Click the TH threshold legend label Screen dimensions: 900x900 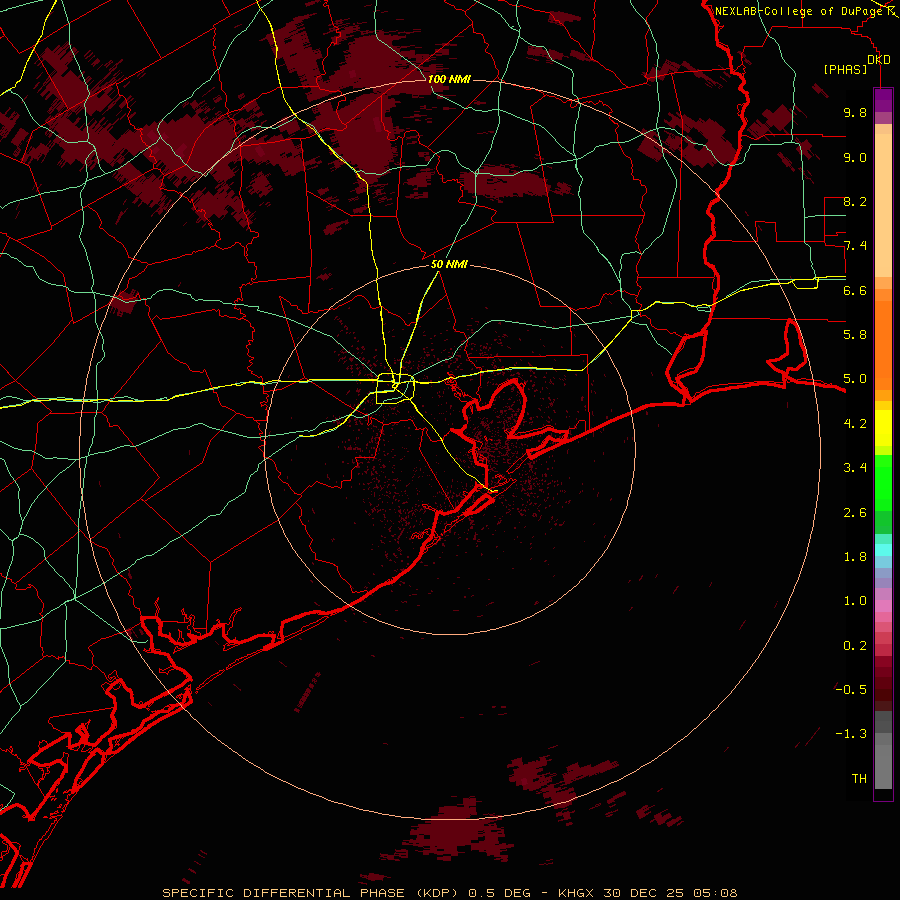click(x=859, y=778)
